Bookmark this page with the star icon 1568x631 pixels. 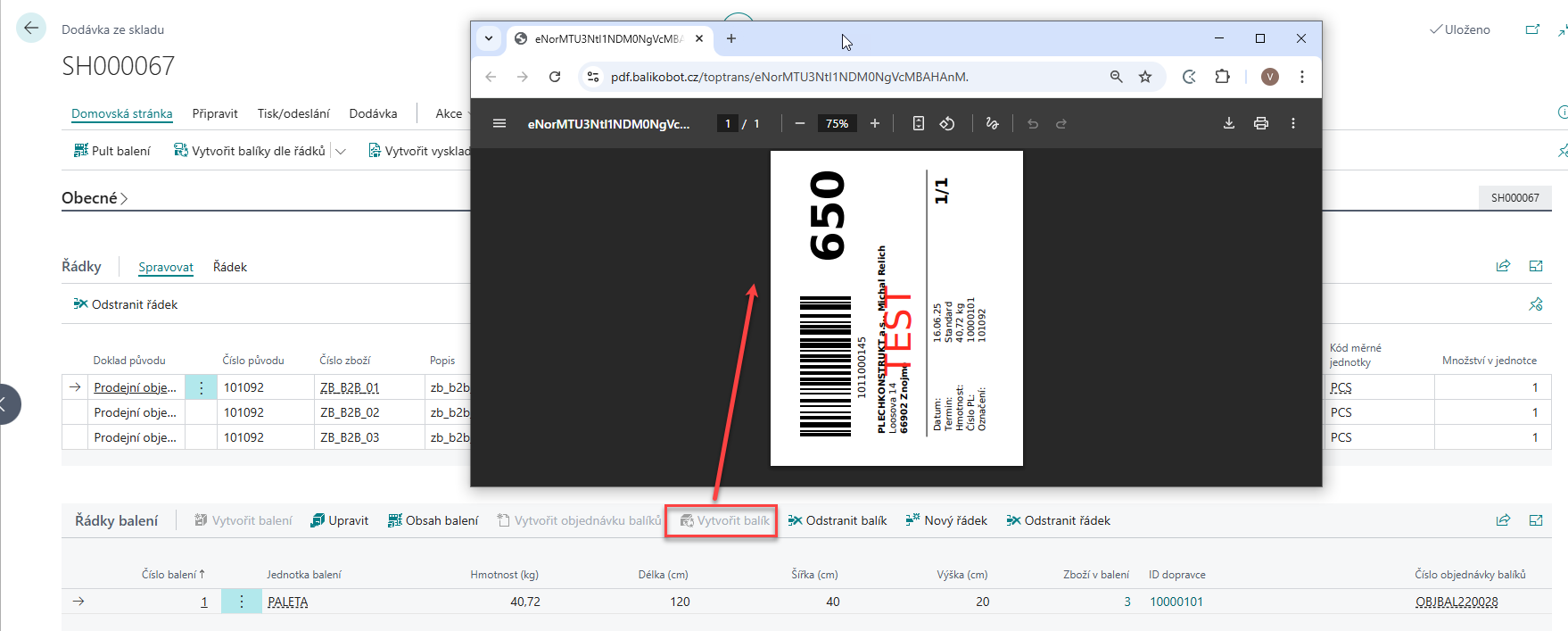1145,77
